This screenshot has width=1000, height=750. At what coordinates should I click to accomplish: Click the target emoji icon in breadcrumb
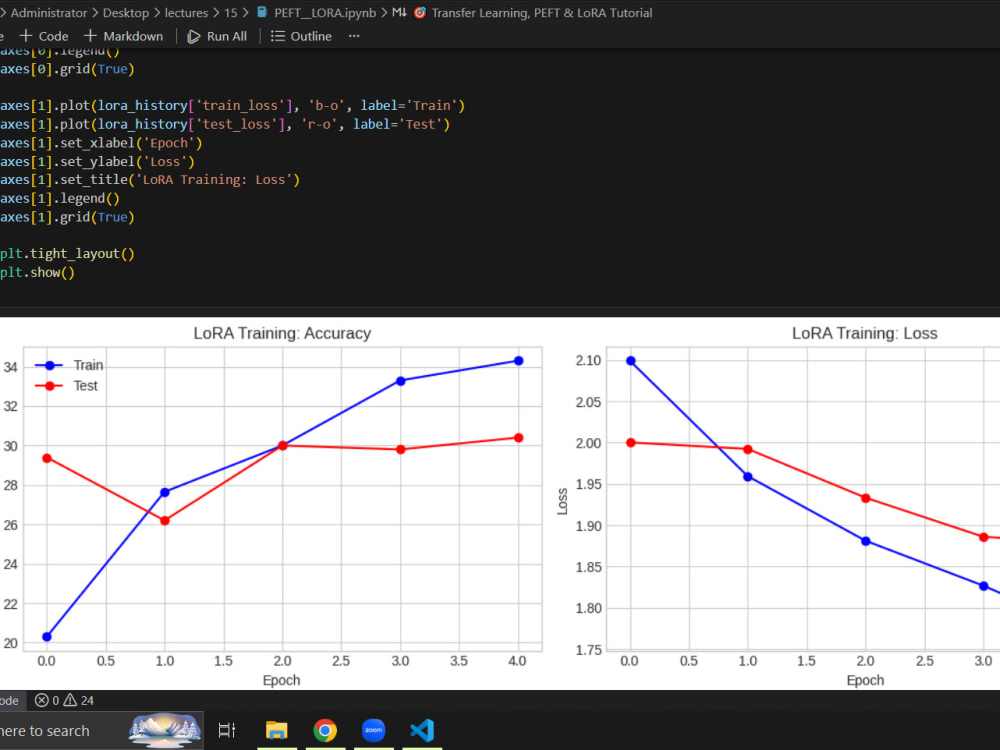pyautogui.click(x=420, y=12)
